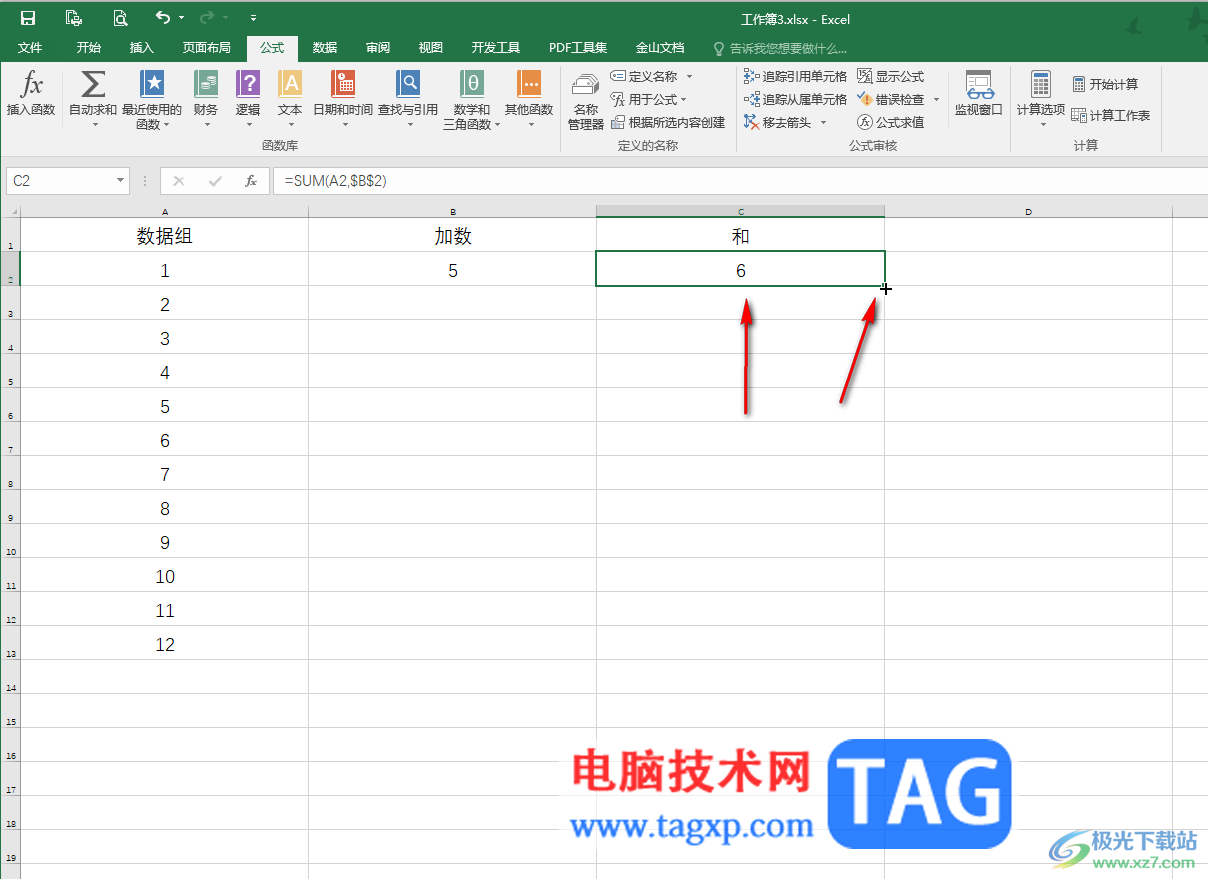Screen dimensions: 1208x879
Task: Click the Name Box showing C2
Action: pyautogui.click(x=60, y=181)
